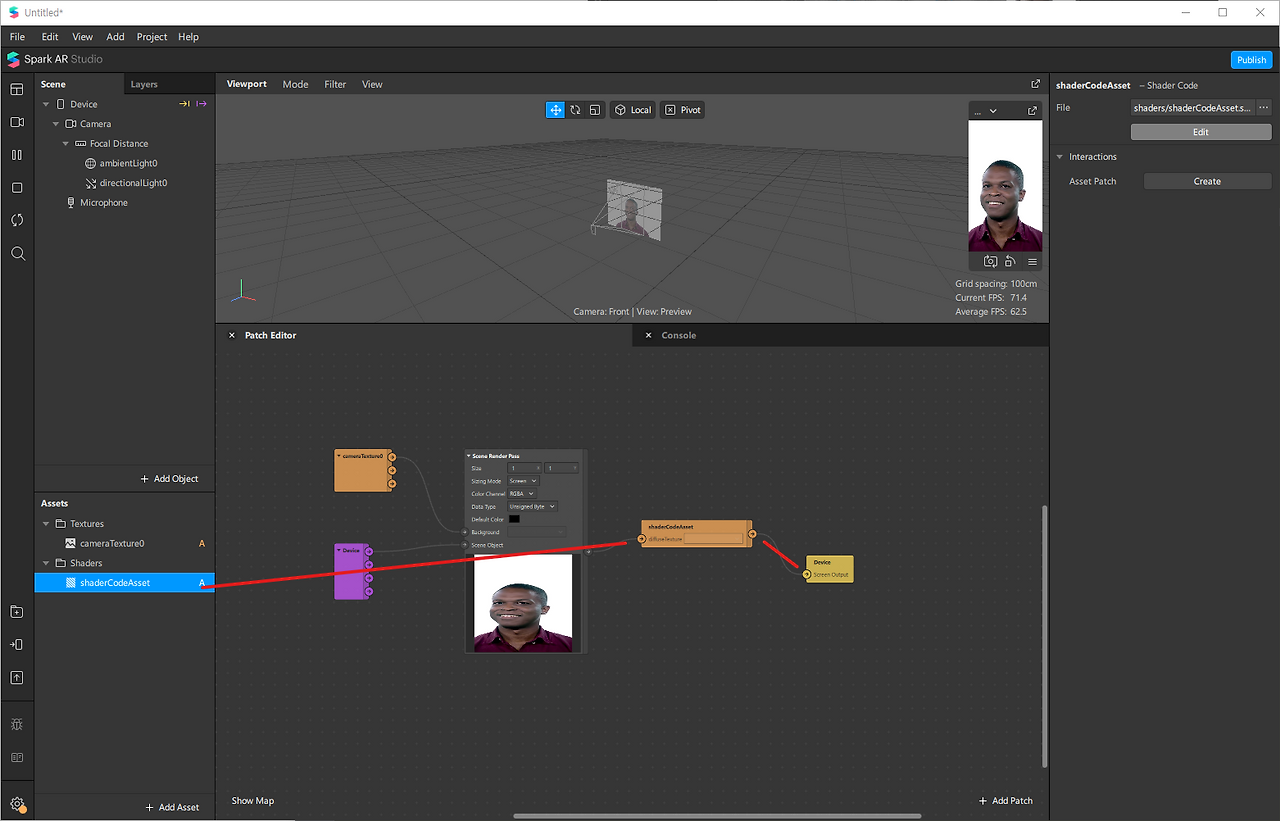Open the documentation book icon
This screenshot has width=1280, height=821.
[x=17, y=757]
